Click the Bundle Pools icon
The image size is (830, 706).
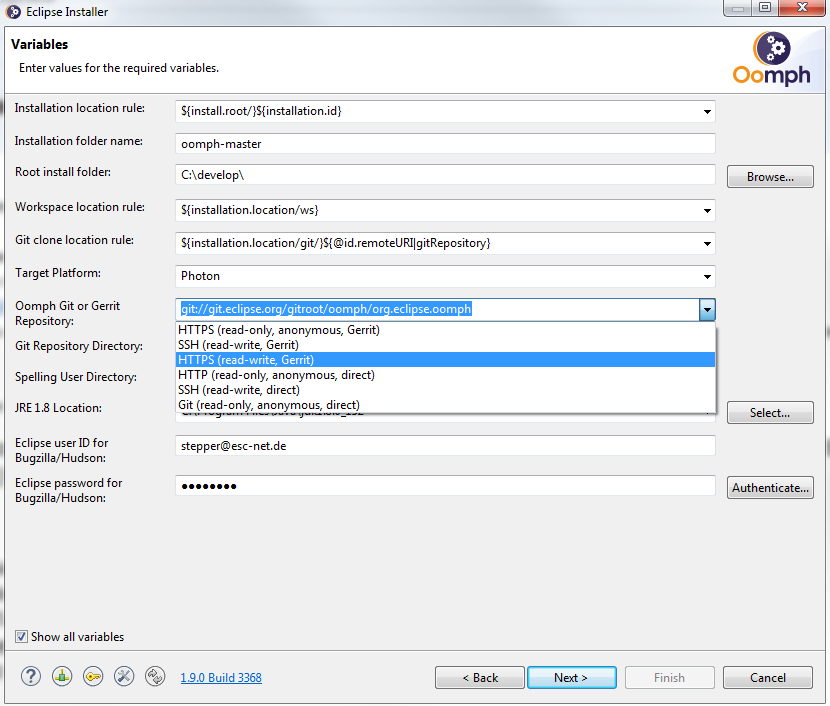[x=62, y=676]
